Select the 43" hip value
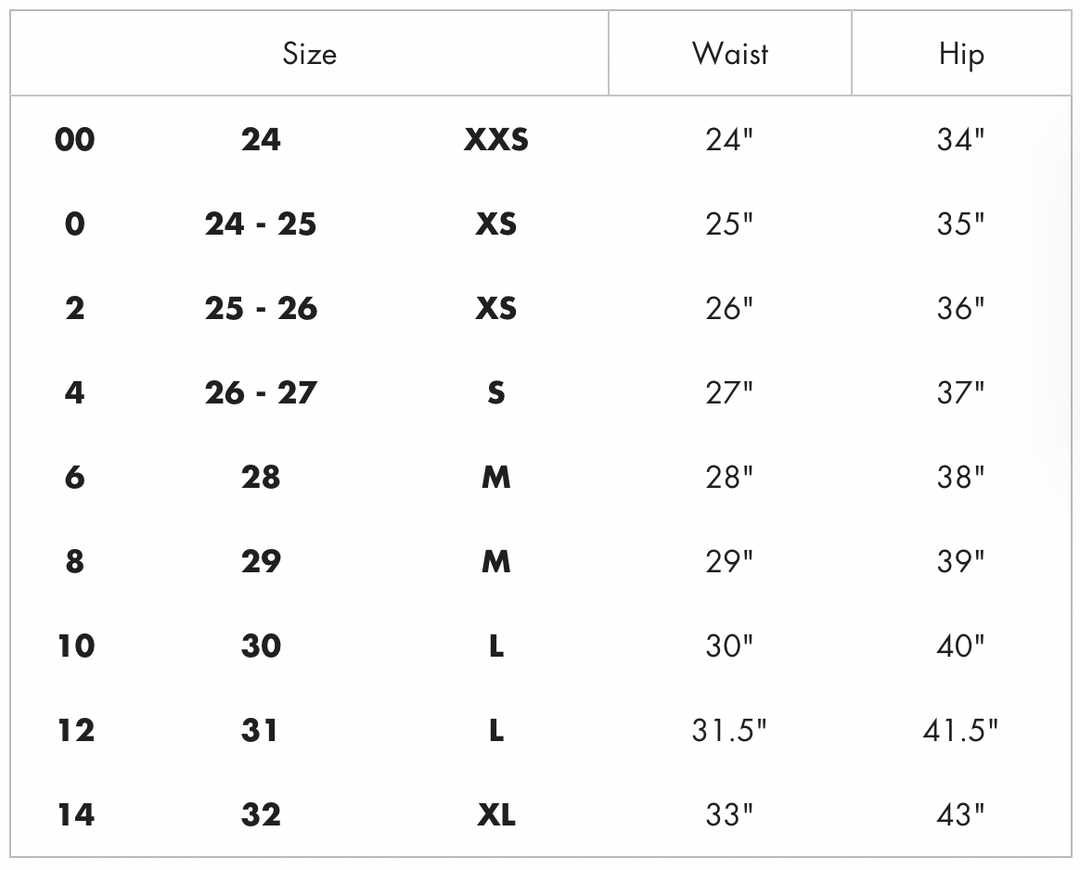Image resolution: width=1080 pixels, height=870 pixels. pyautogui.click(x=960, y=816)
